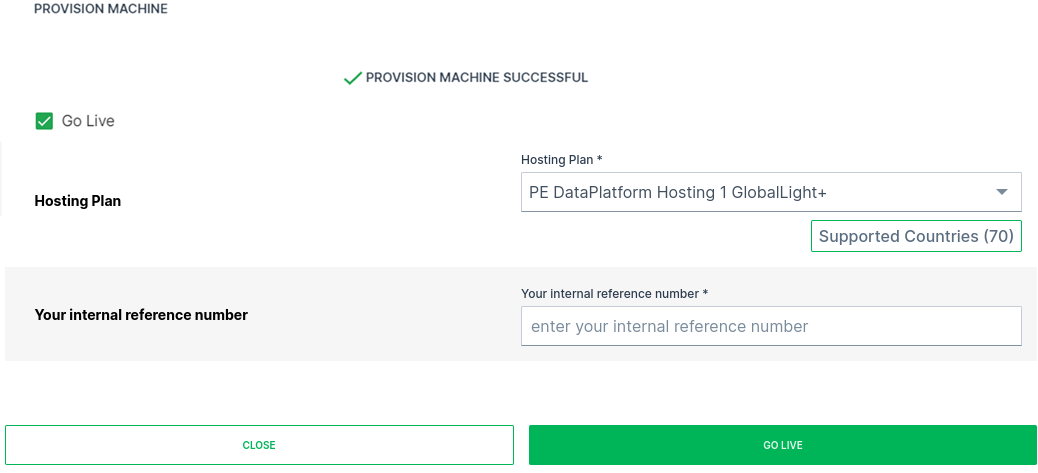Click the "enter your internal reference number" placeholder
Screen dimensions: 1038x473
tap(669, 326)
